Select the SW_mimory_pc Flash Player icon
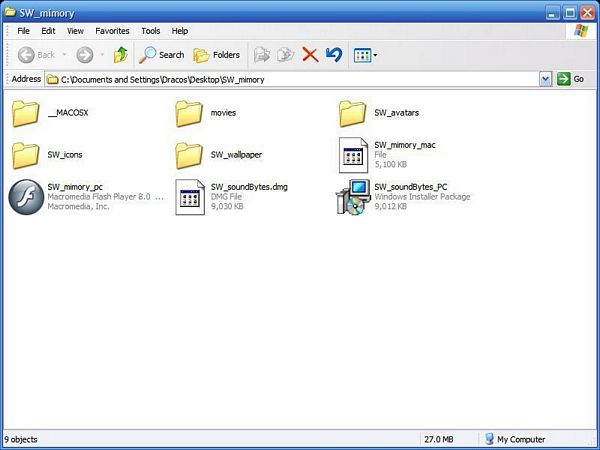600x450 pixels. pos(25,197)
